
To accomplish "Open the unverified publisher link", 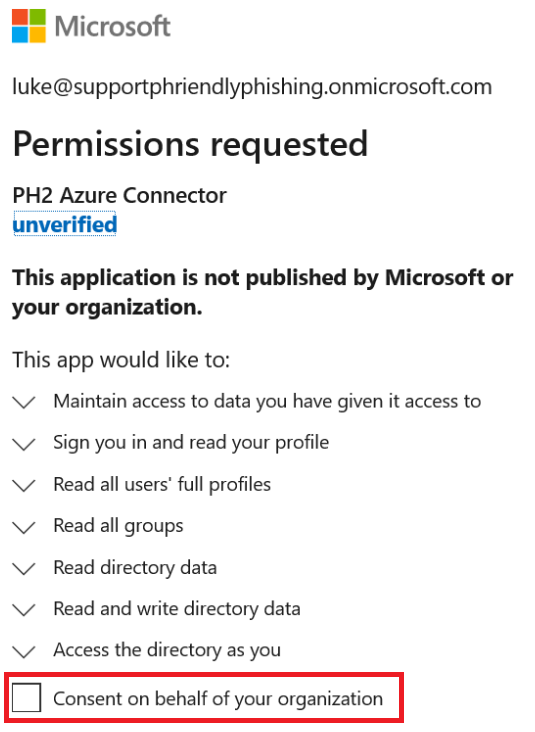I will [x=65, y=225].
